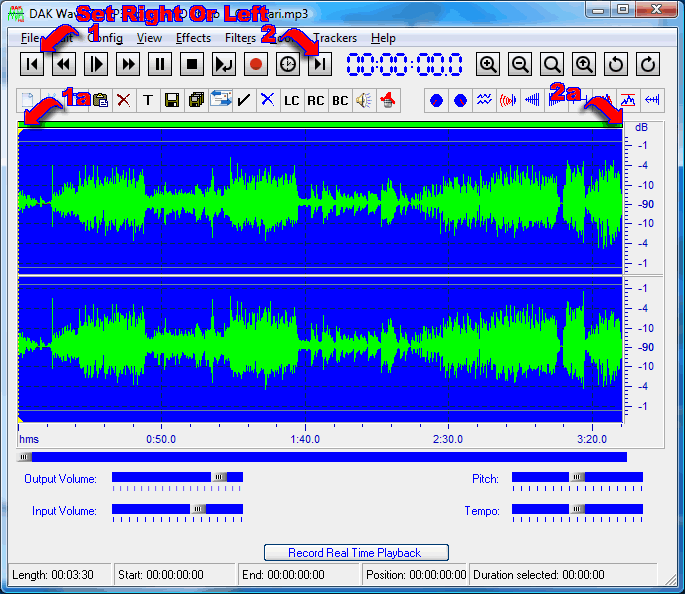The width and height of the screenshot is (685, 594).
Task: Click the 2:30.0 time ruler mark
Action: point(448,439)
